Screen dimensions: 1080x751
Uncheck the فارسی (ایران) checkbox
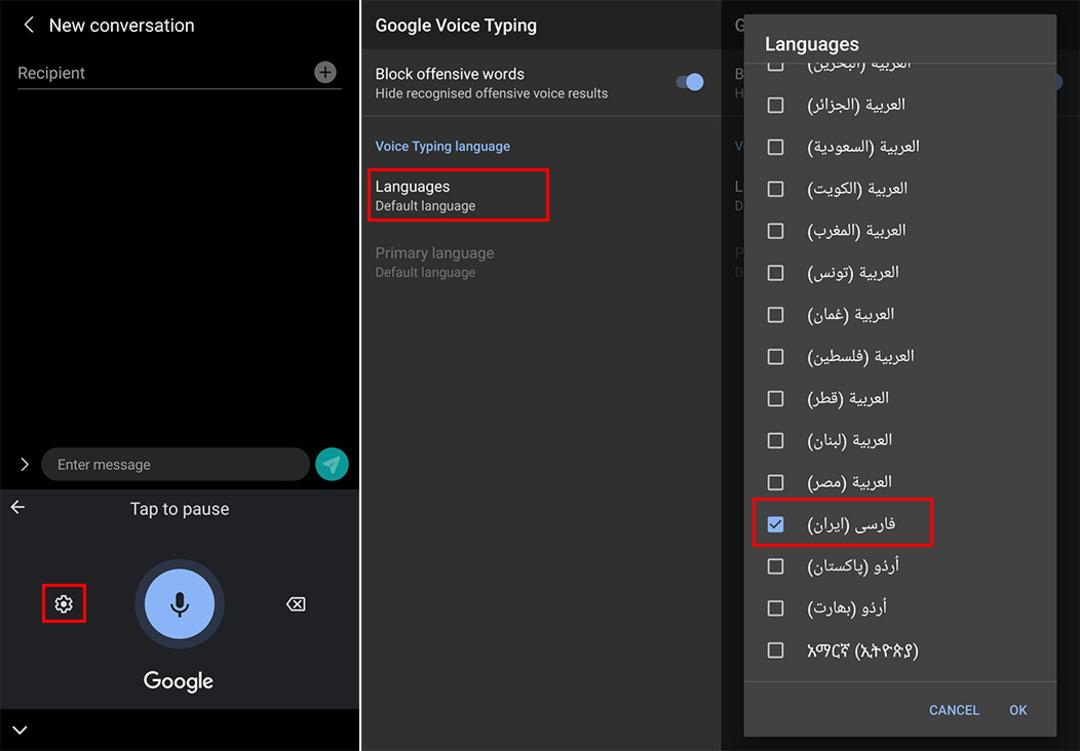[776, 524]
